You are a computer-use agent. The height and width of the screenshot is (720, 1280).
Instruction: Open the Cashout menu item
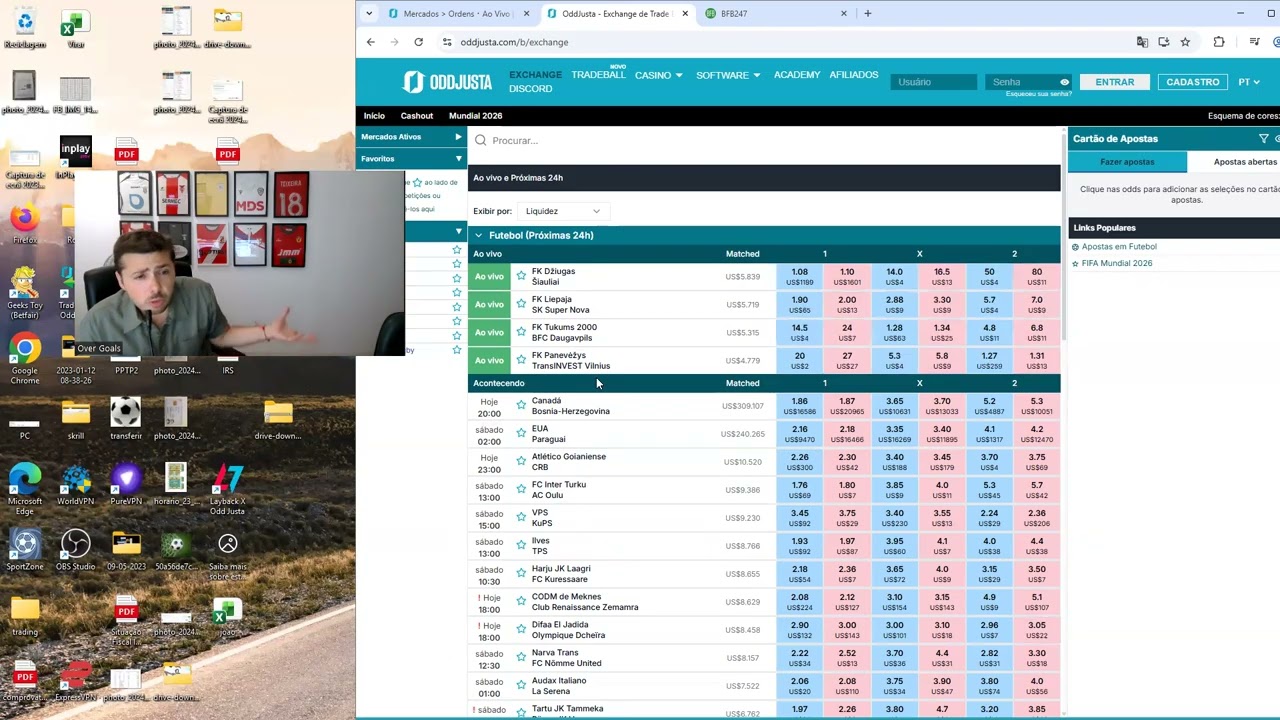417,116
